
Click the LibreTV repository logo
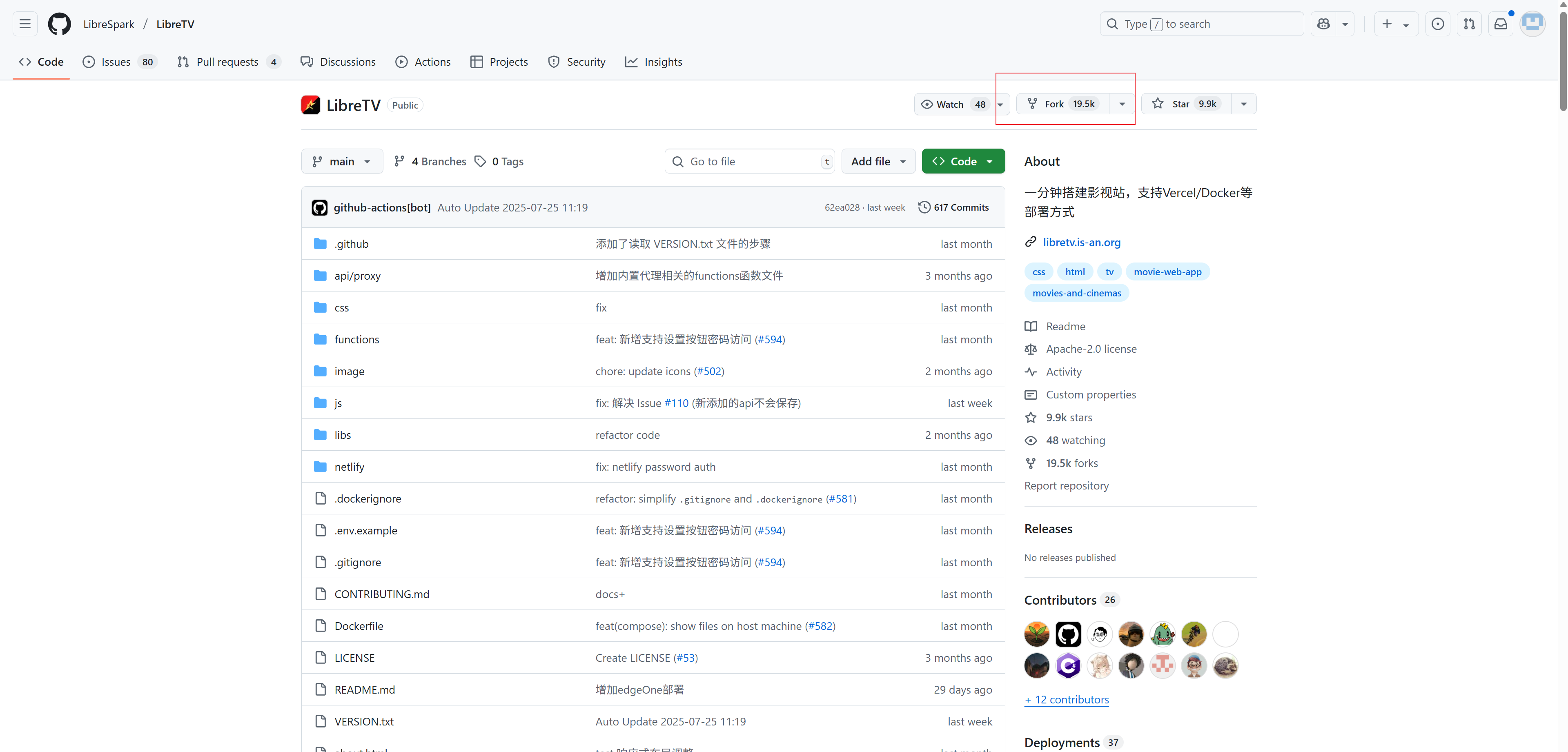[x=310, y=105]
